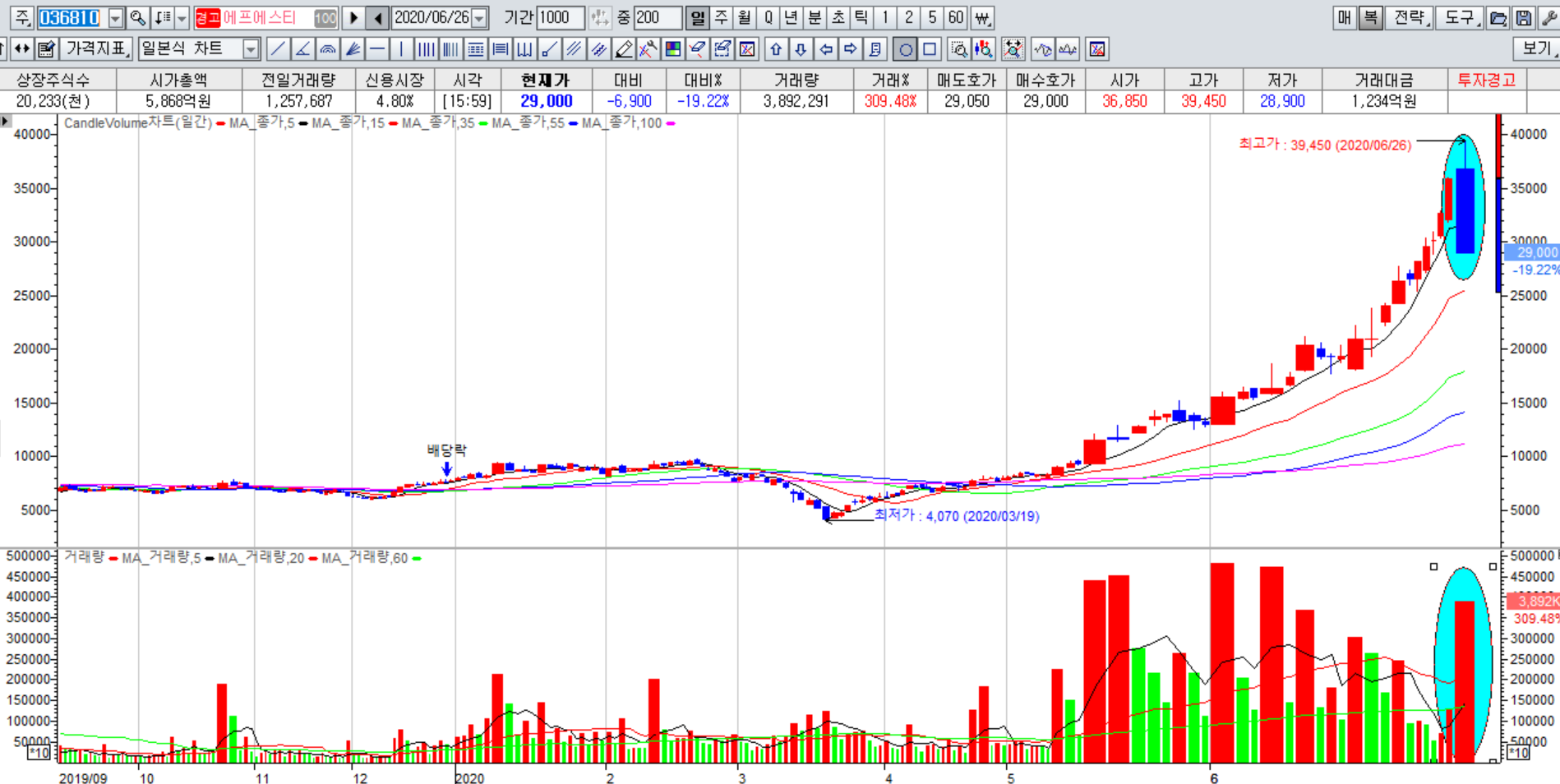Switch to weekly (주) chart period

721,17
